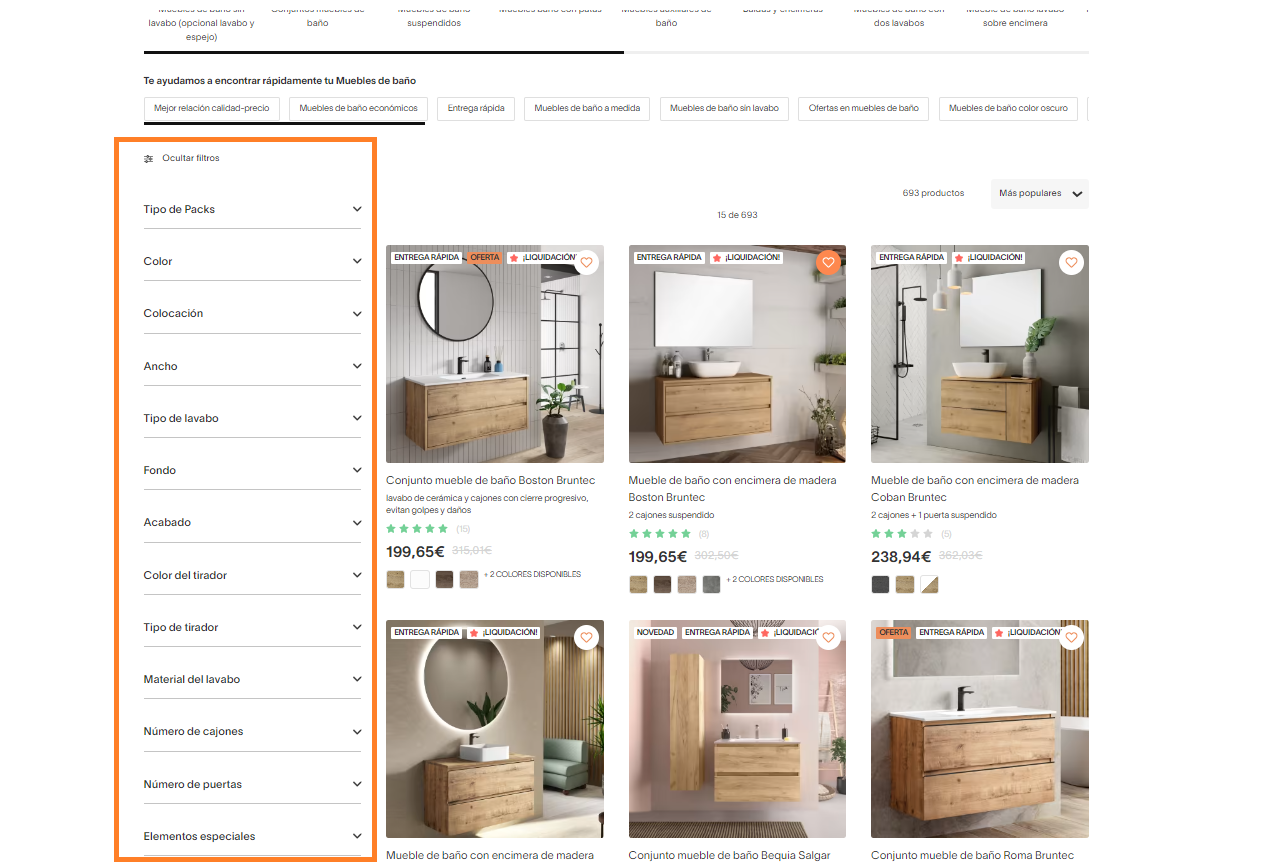The height and width of the screenshot is (868, 1273).
Task: Pick the gray swatch under encimera Boston Bruntec
Action: click(711, 584)
